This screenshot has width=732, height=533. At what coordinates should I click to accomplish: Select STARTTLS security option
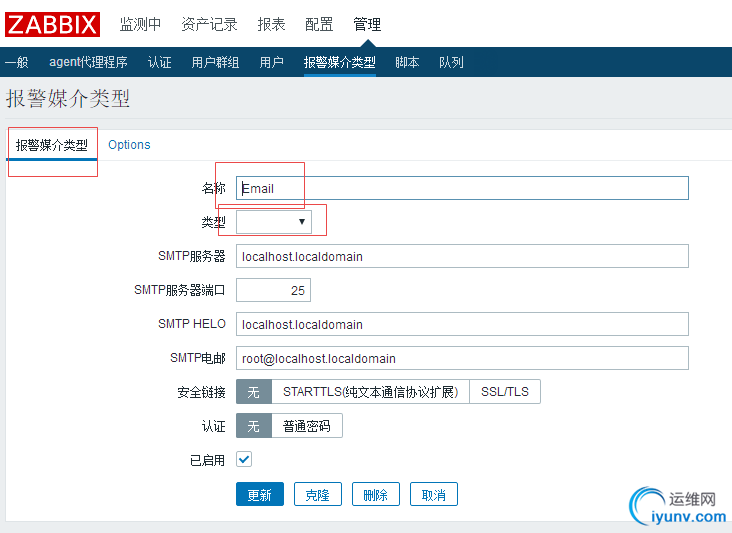pos(370,392)
